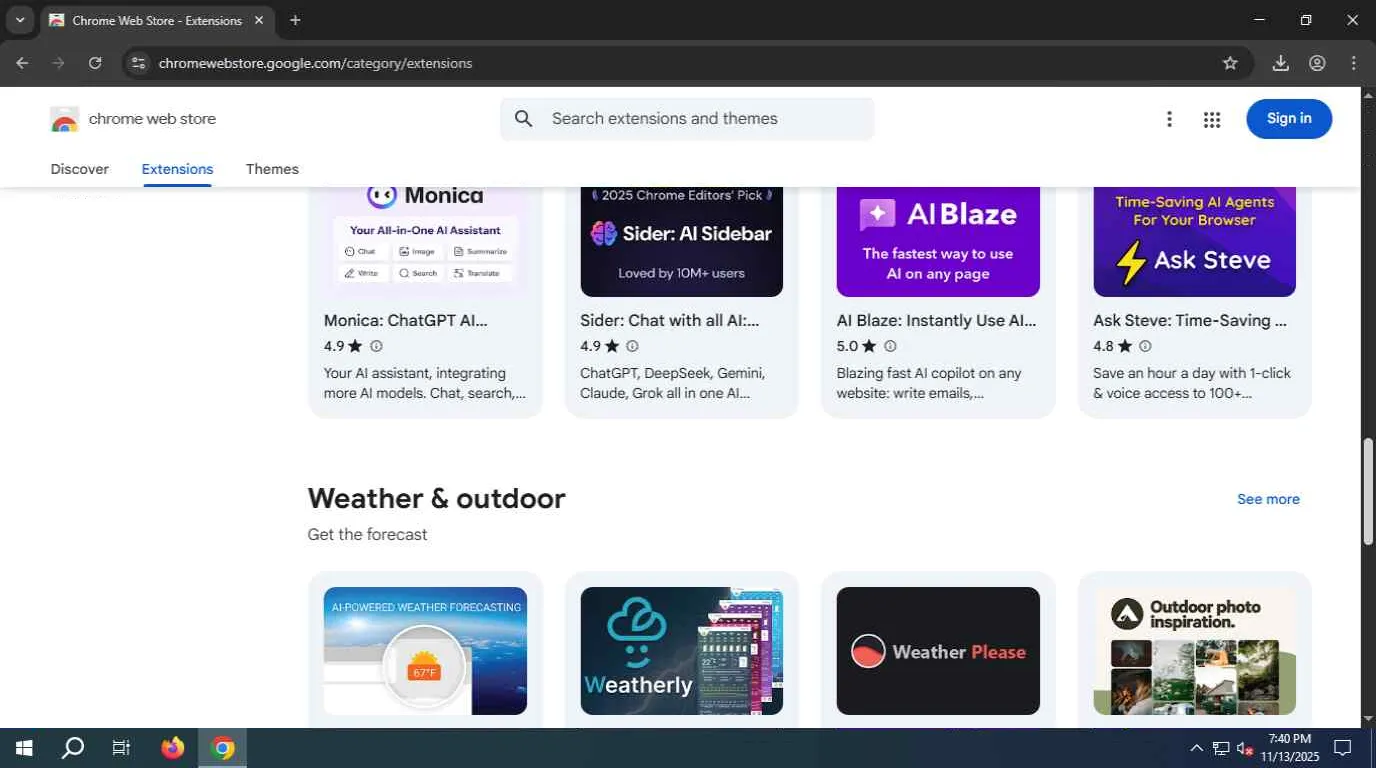Click the Ask Steve thumbnail image

click(x=1194, y=242)
